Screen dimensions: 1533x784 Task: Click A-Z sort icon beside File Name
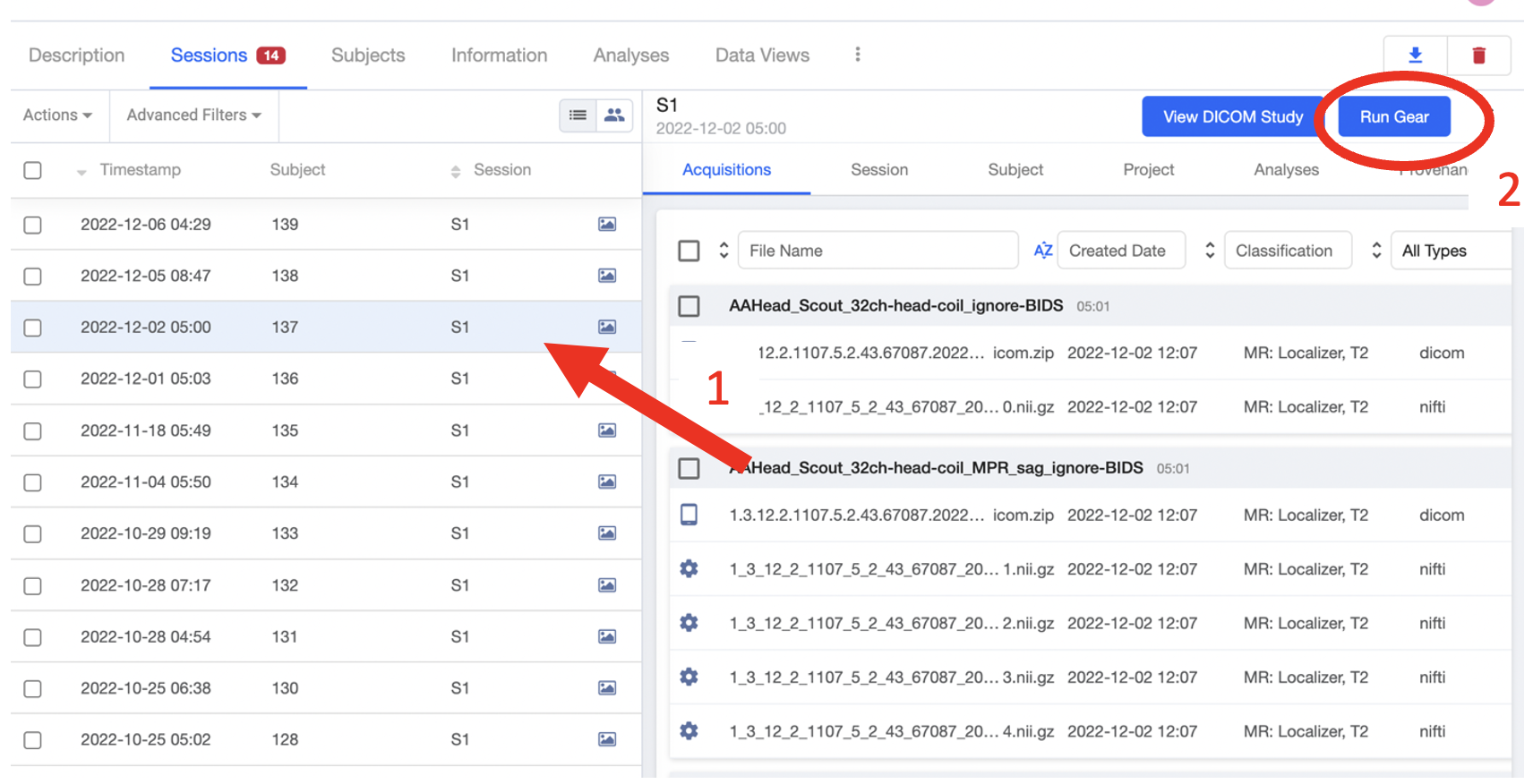[1042, 251]
